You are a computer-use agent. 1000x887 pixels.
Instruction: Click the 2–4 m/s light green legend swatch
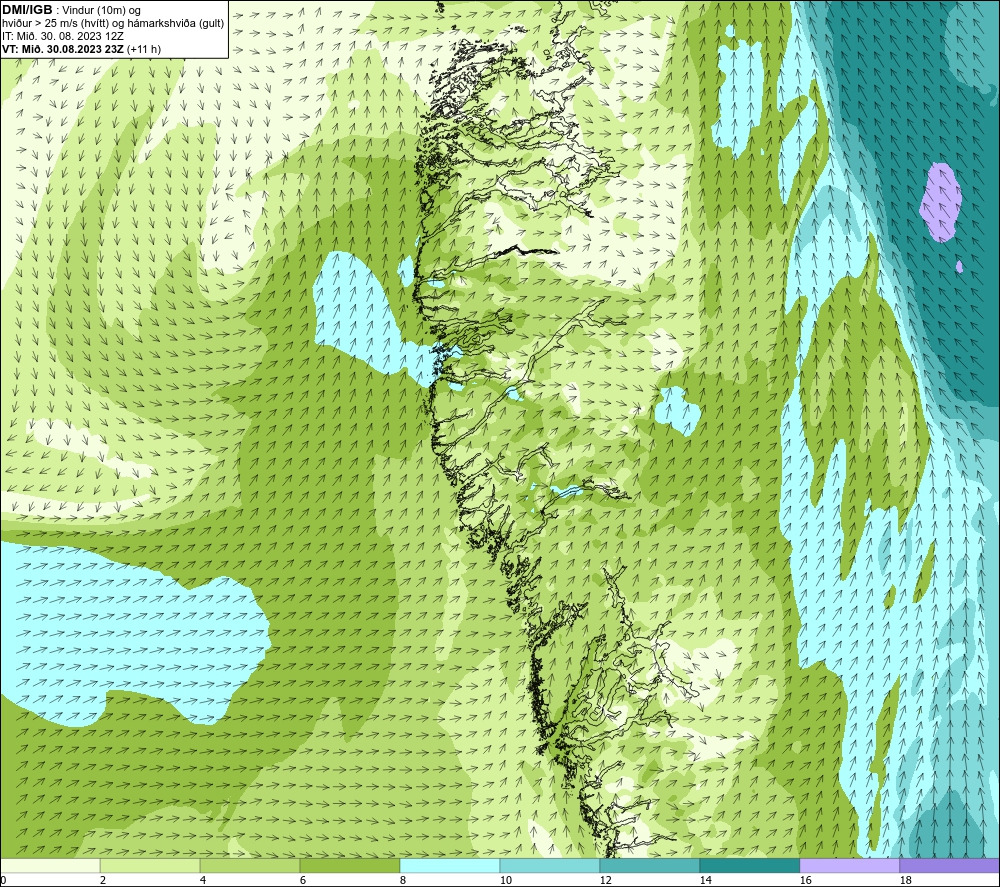150,865
